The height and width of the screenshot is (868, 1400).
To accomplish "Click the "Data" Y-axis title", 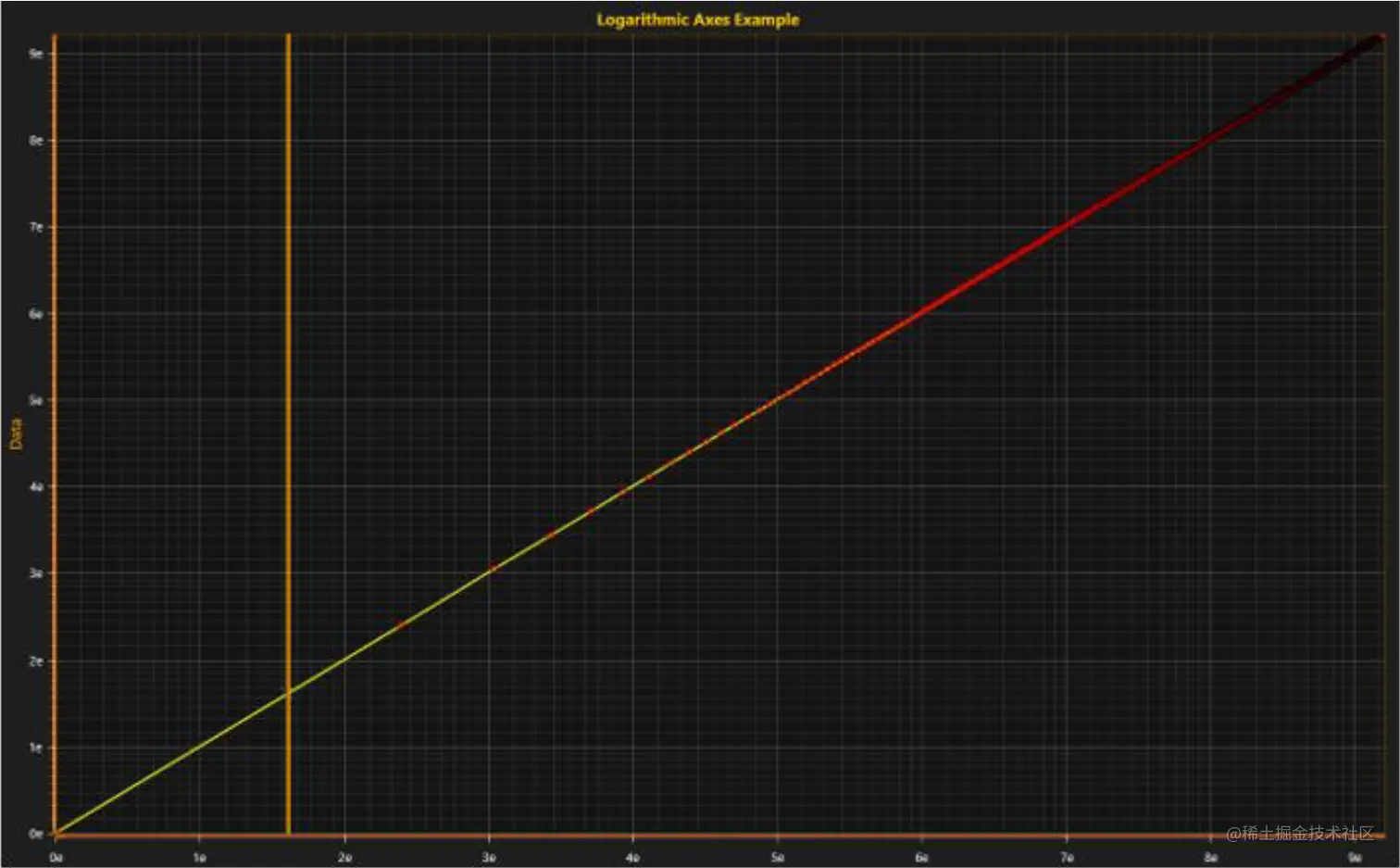I will click(15, 434).
